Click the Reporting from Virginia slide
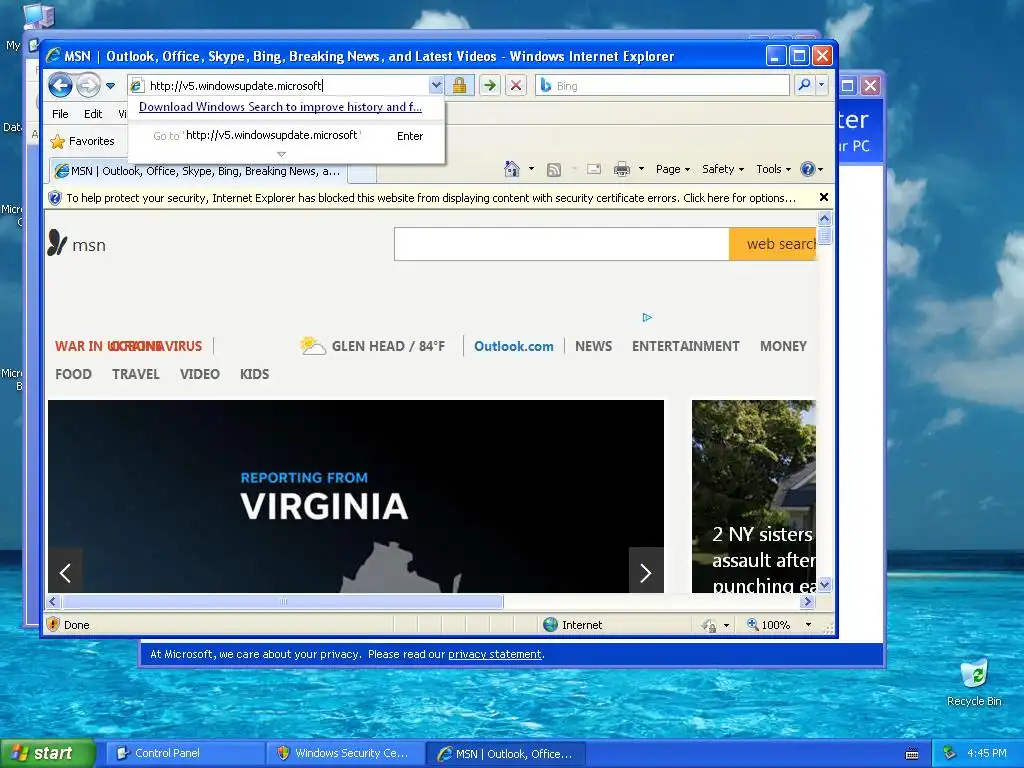 pyautogui.click(x=355, y=496)
